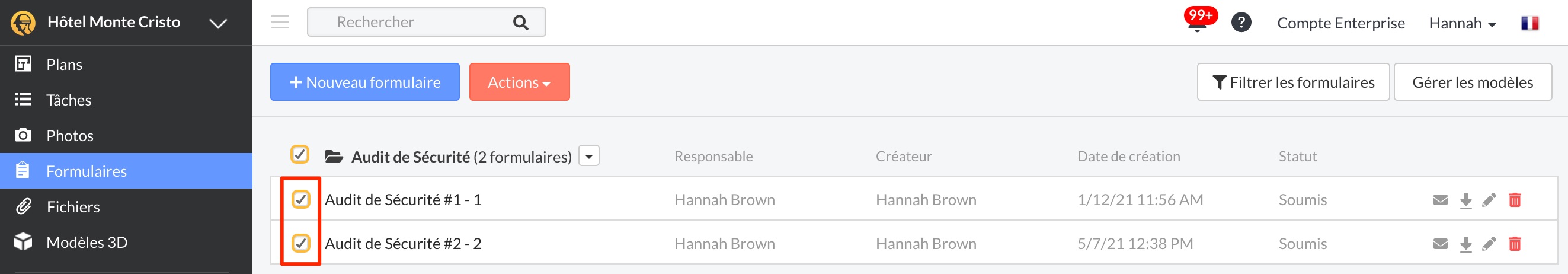Image resolution: width=1568 pixels, height=274 pixels.
Task: Open the Actions dropdown
Action: pyautogui.click(x=519, y=82)
